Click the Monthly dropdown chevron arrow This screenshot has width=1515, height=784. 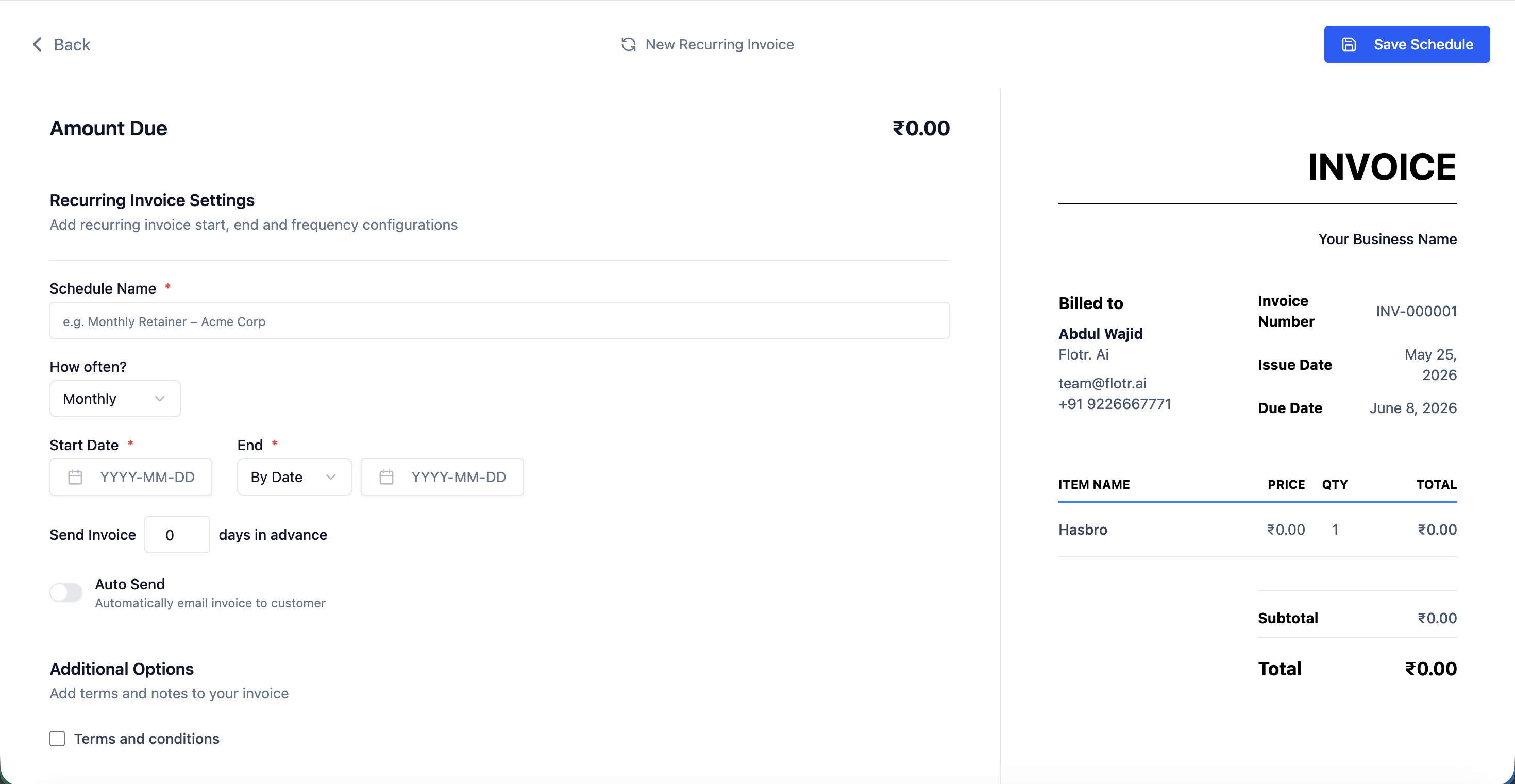159,399
